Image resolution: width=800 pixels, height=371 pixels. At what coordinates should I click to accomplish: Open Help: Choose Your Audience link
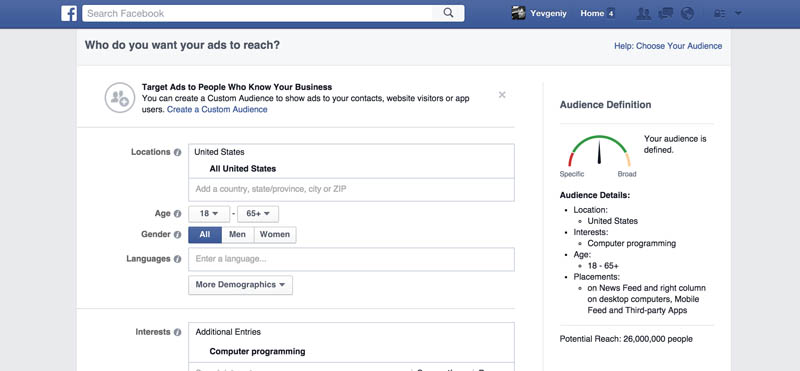click(668, 46)
